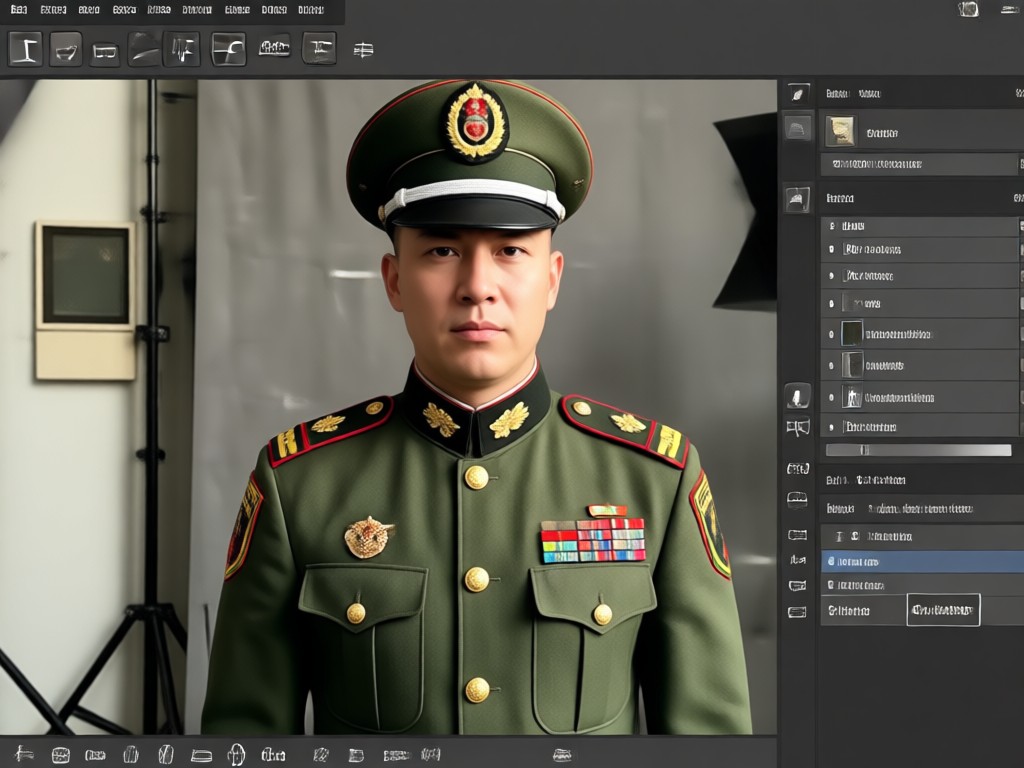Click the wide text field under gold thumbnail
This screenshot has width=1024, height=768.
(x=919, y=164)
